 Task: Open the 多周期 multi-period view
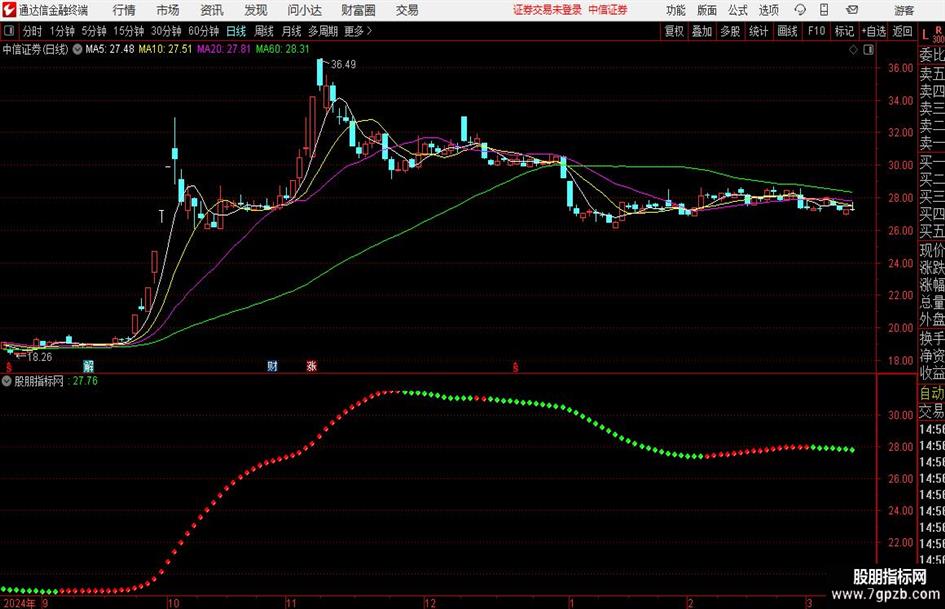click(323, 31)
